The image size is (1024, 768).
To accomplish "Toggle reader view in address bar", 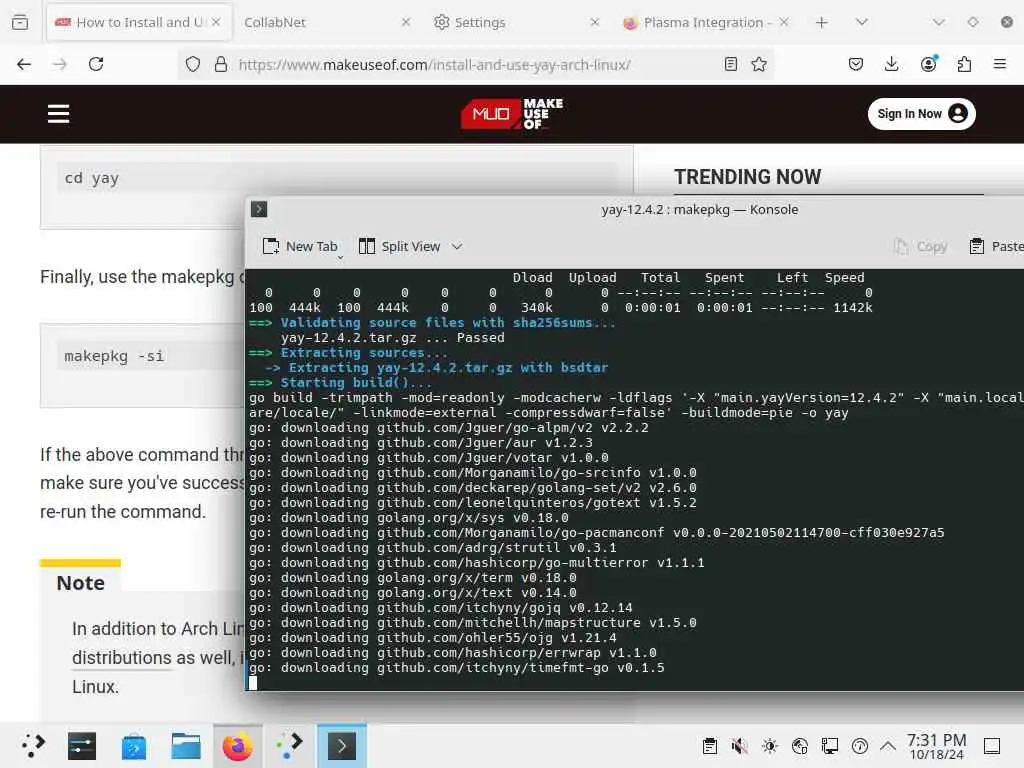I will [731, 64].
